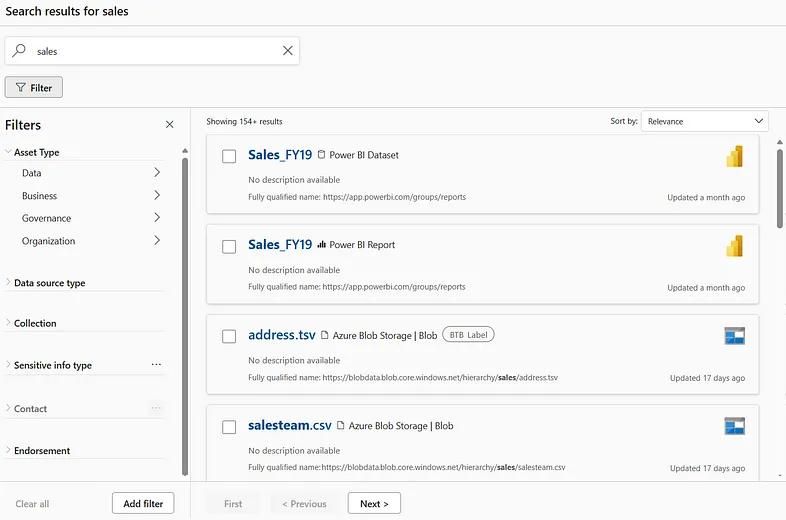The image size is (786, 520).
Task: Click the Blob Storage icon on salesteam.csv card
Action: (x=734, y=426)
